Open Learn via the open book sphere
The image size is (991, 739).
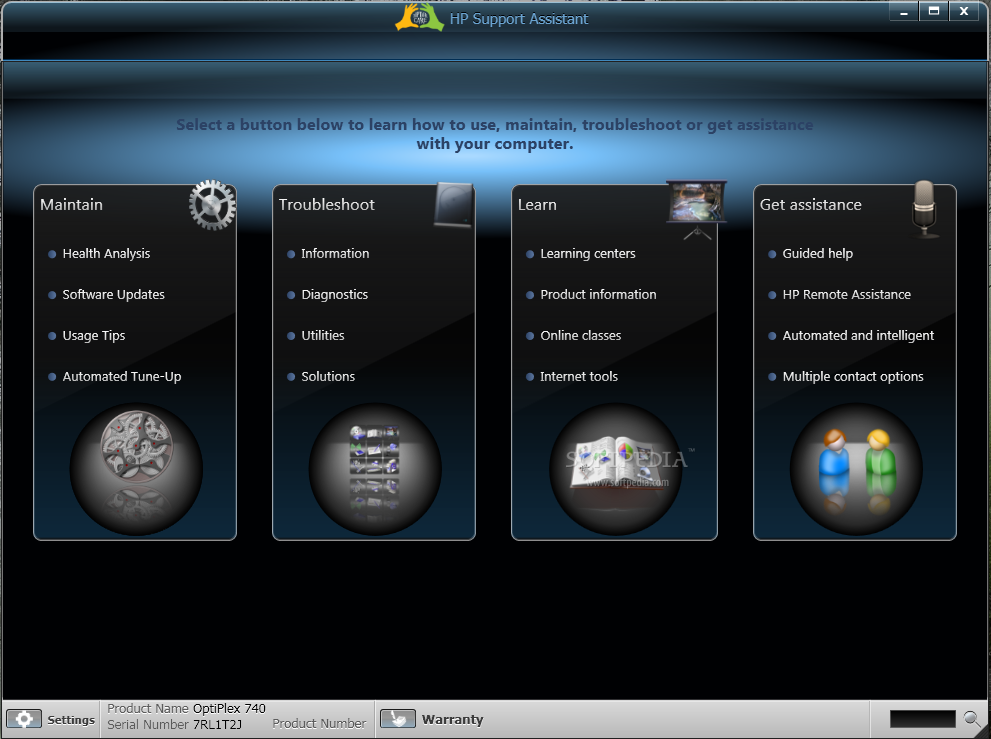pos(615,468)
